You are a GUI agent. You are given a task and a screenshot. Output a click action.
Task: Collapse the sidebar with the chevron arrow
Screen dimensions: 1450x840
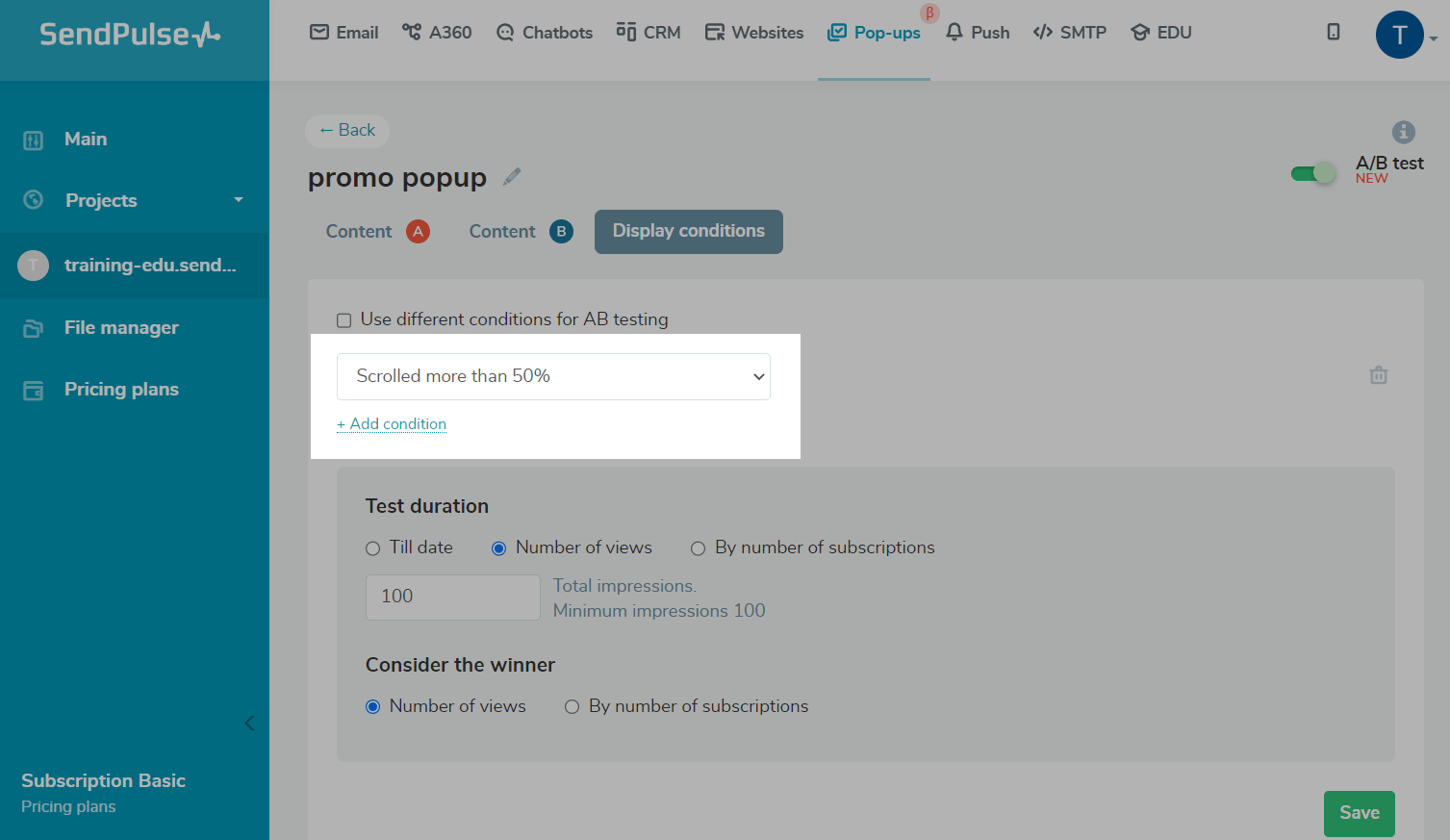click(x=249, y=724)
